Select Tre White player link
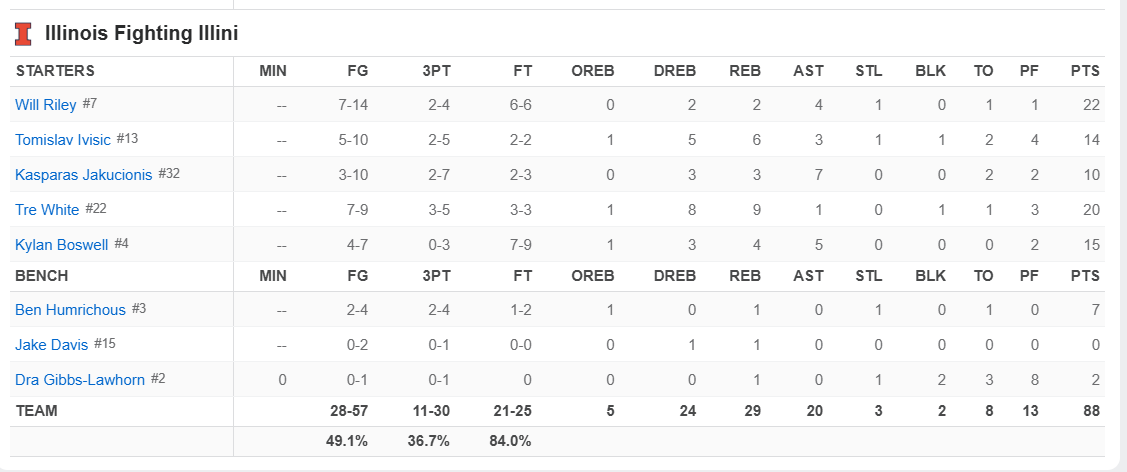 pos(47,210)
